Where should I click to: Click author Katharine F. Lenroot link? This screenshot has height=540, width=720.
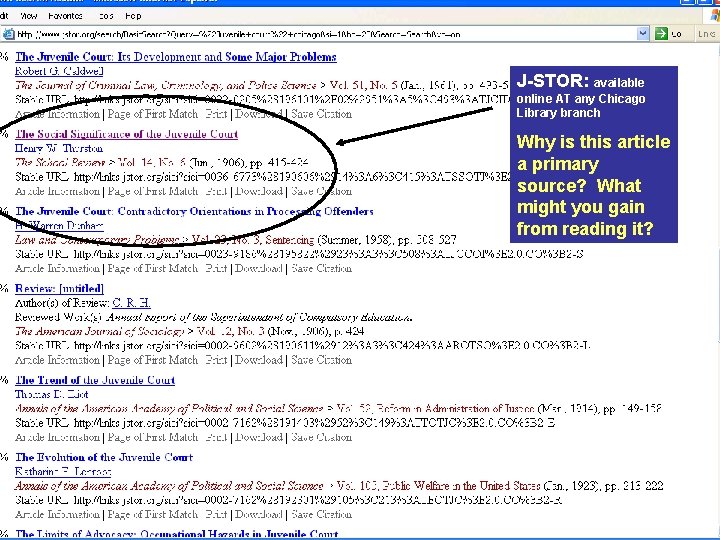(63, 472)
